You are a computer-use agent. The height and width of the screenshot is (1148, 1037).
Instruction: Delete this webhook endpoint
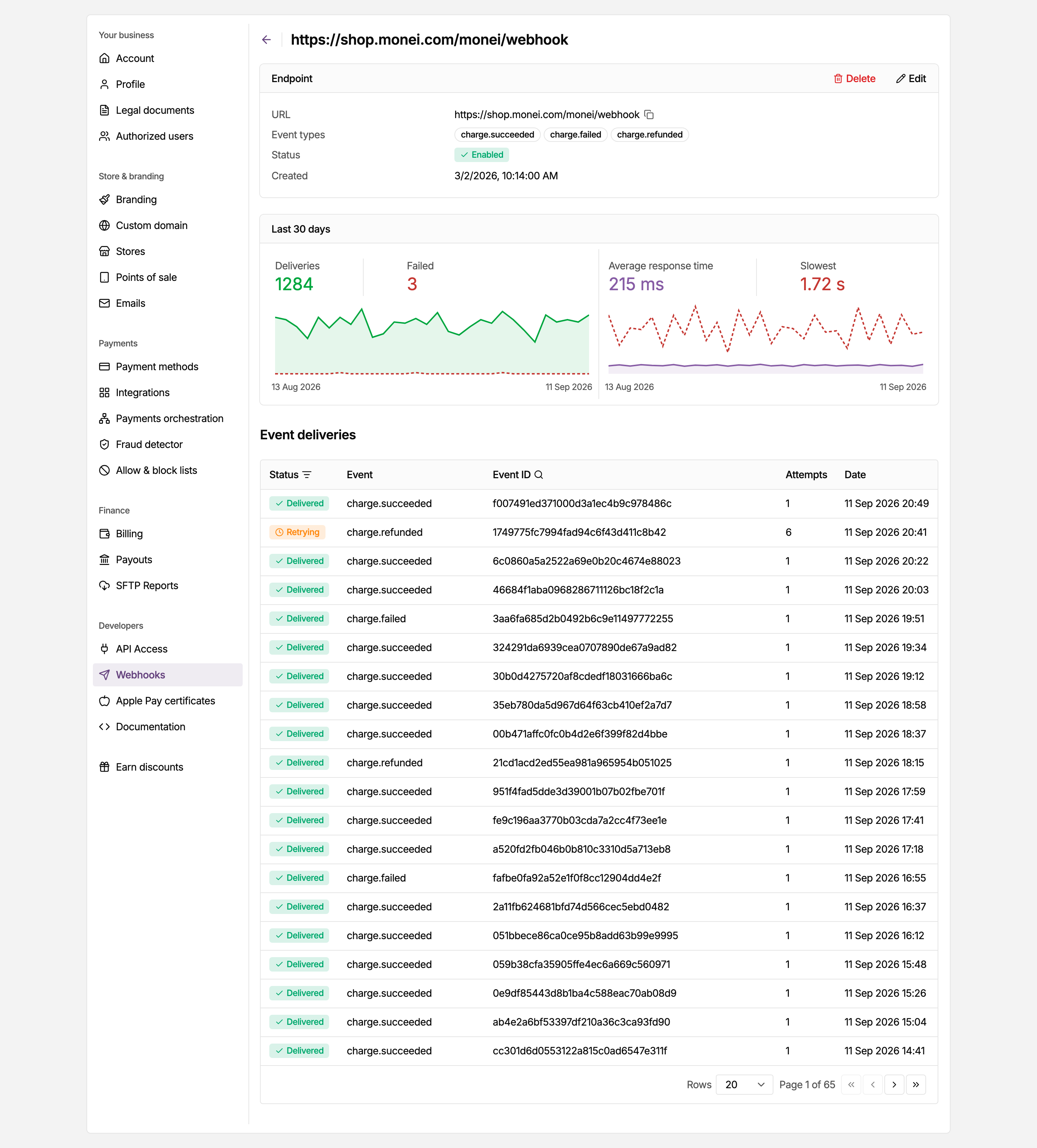854,79
